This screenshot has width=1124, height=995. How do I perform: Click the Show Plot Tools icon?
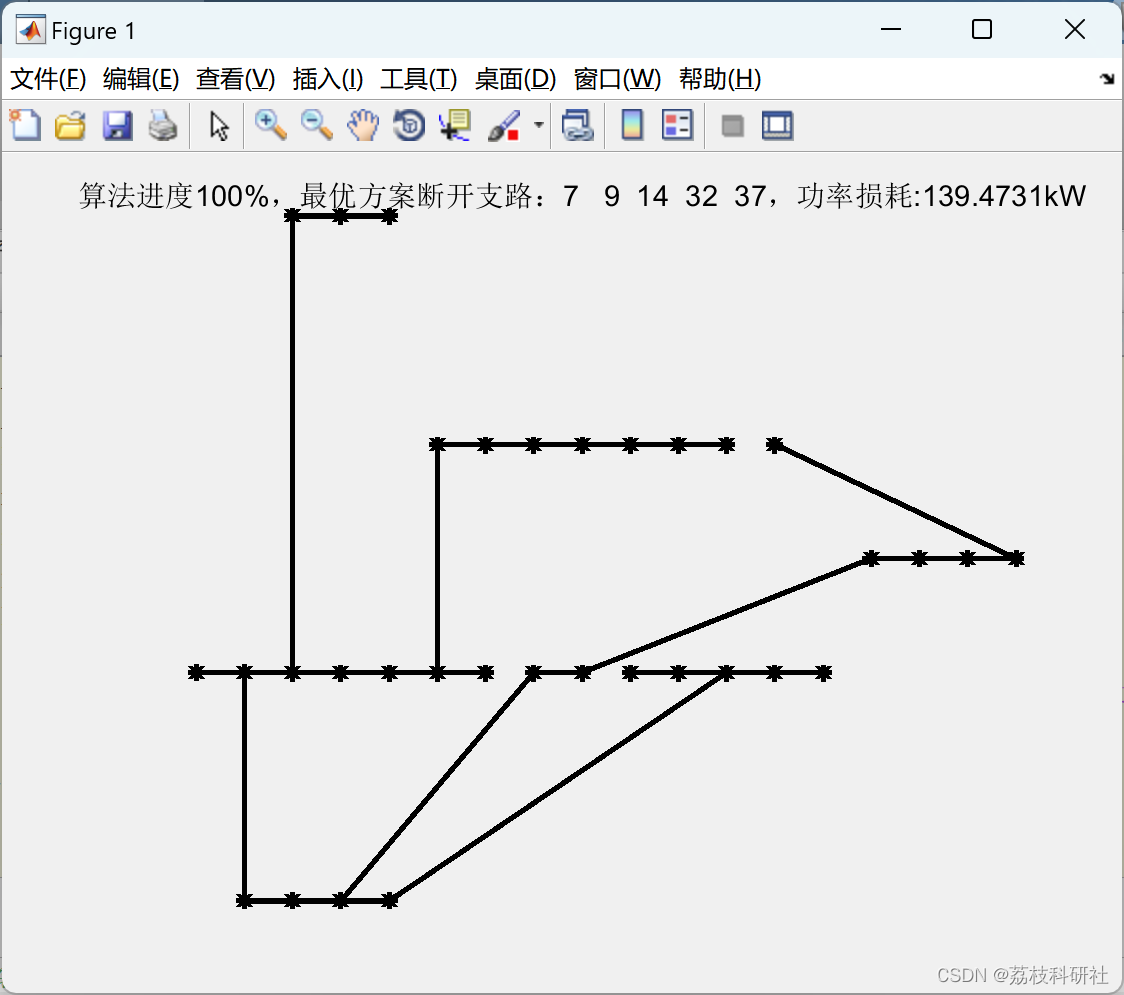tap(777, 125)
